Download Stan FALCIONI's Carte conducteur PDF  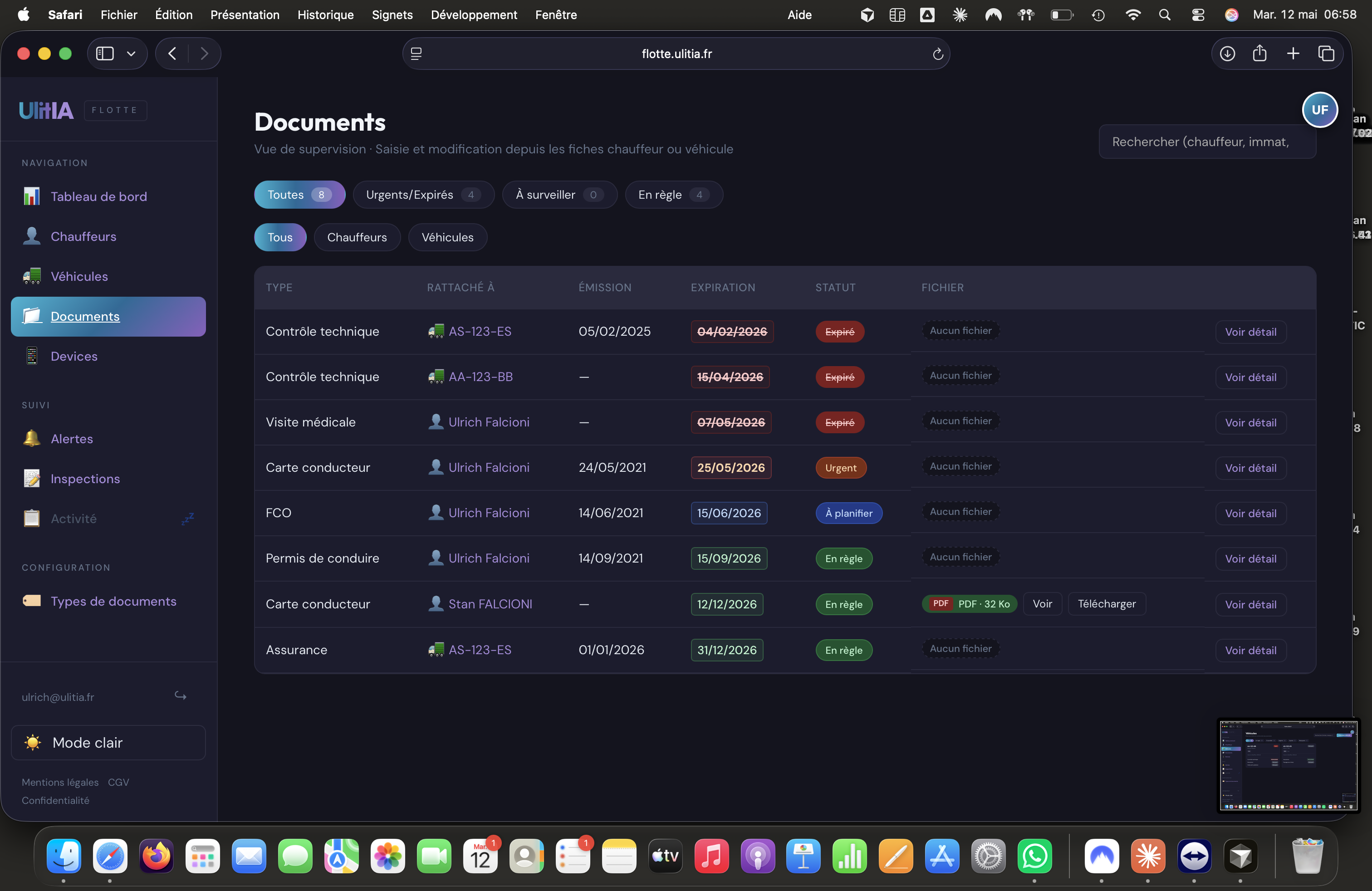pyautogui.click(x=1107, y=604)
